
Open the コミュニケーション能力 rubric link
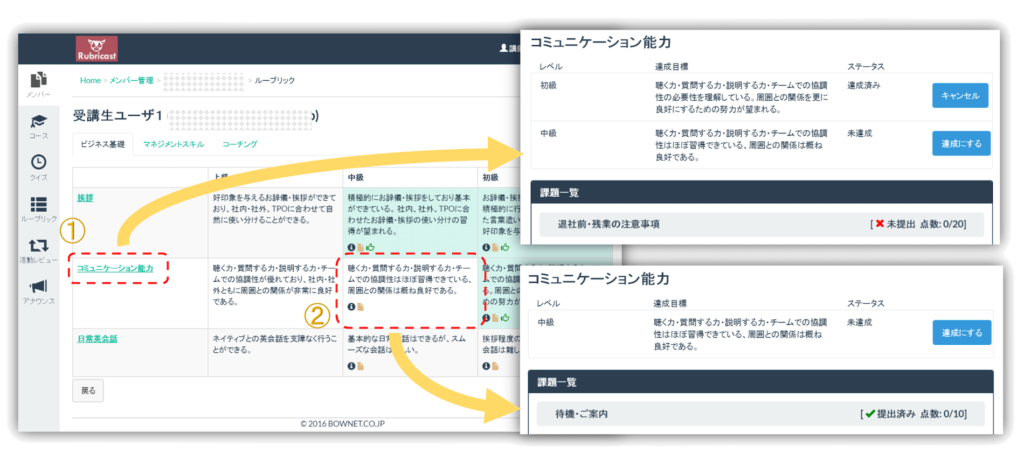pos(115,267)
